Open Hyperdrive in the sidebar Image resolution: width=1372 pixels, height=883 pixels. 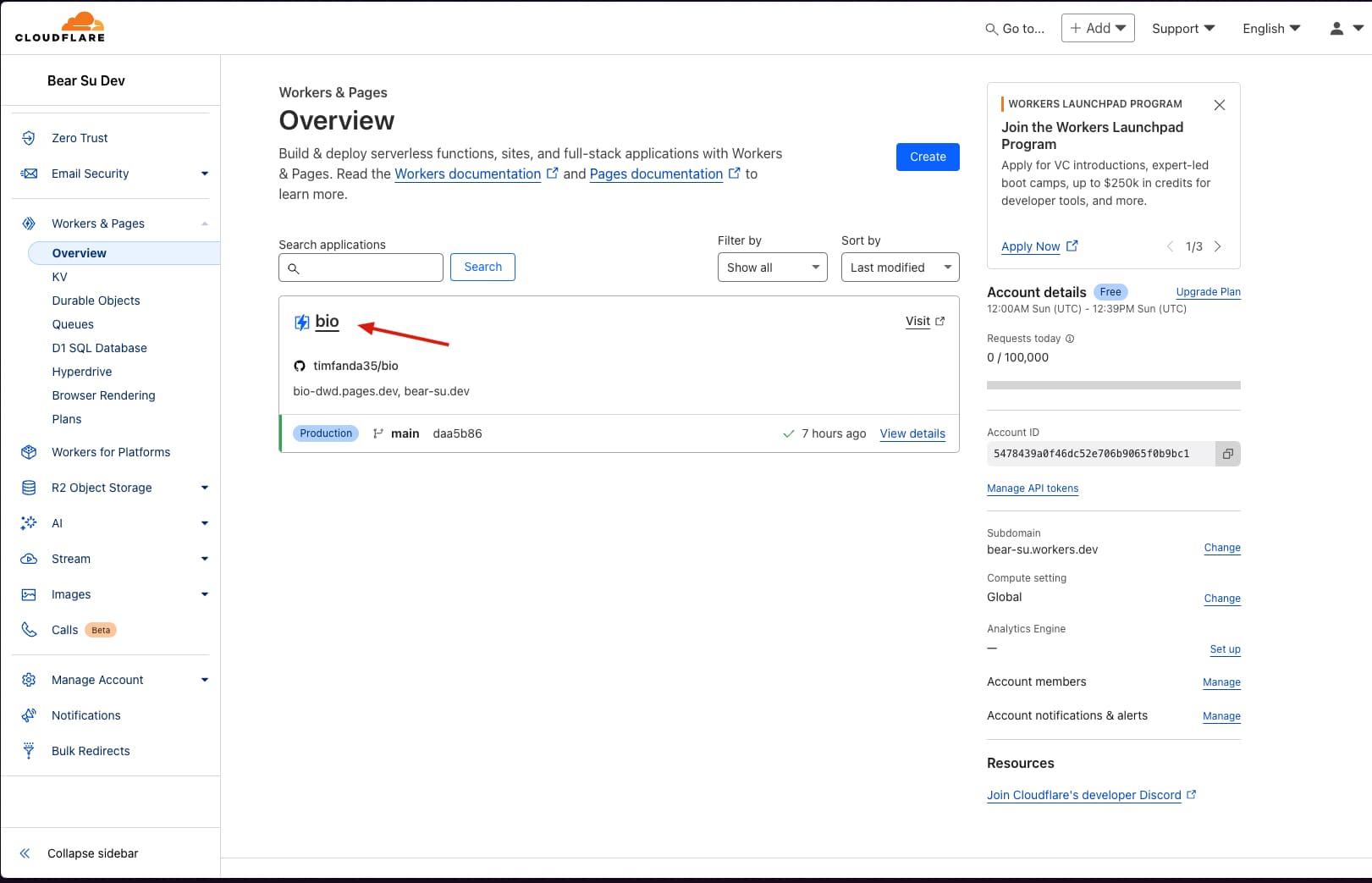pyautogui.click(x=81, y=372)
